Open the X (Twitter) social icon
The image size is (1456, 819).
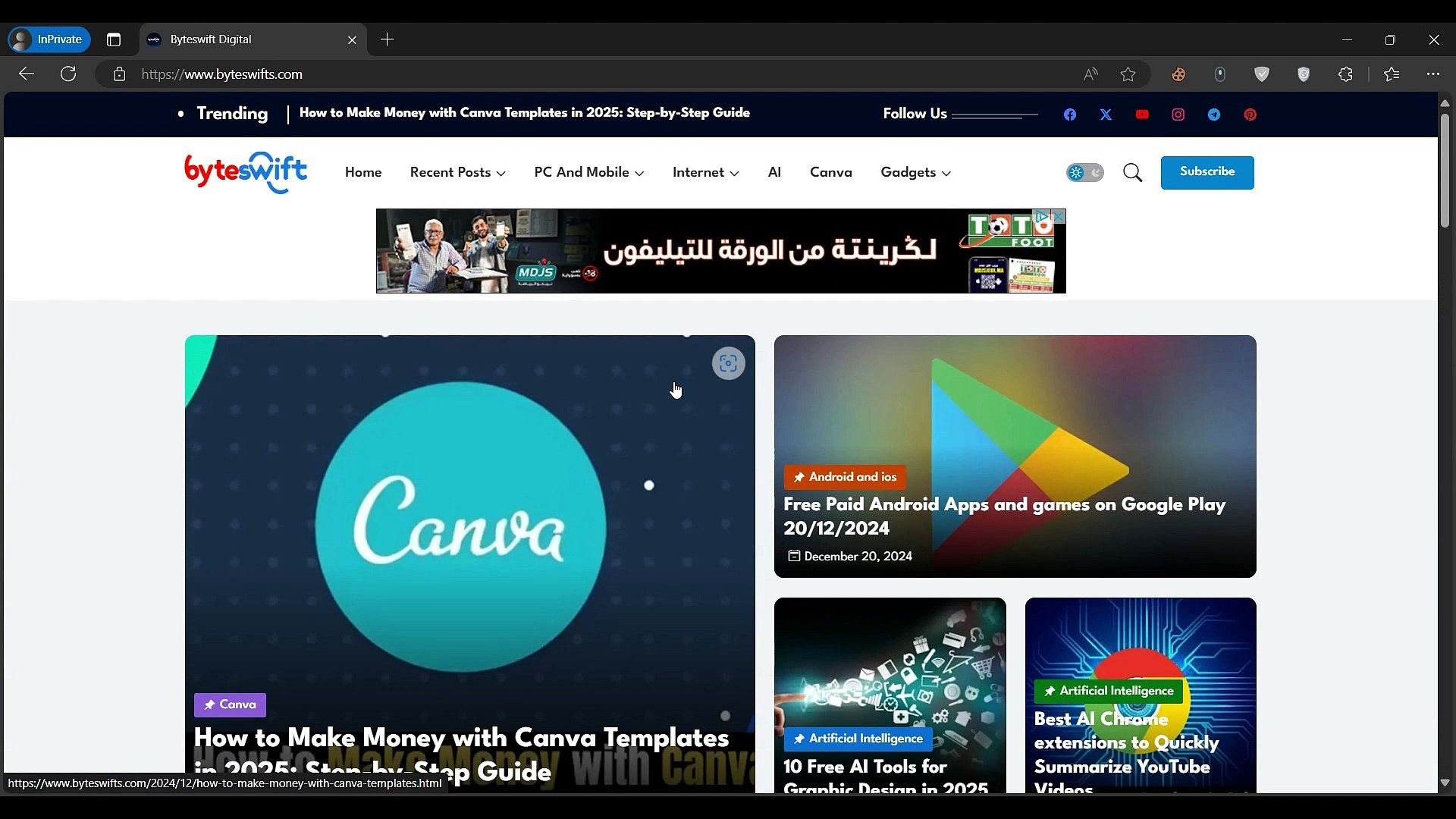click(1106, 115)
